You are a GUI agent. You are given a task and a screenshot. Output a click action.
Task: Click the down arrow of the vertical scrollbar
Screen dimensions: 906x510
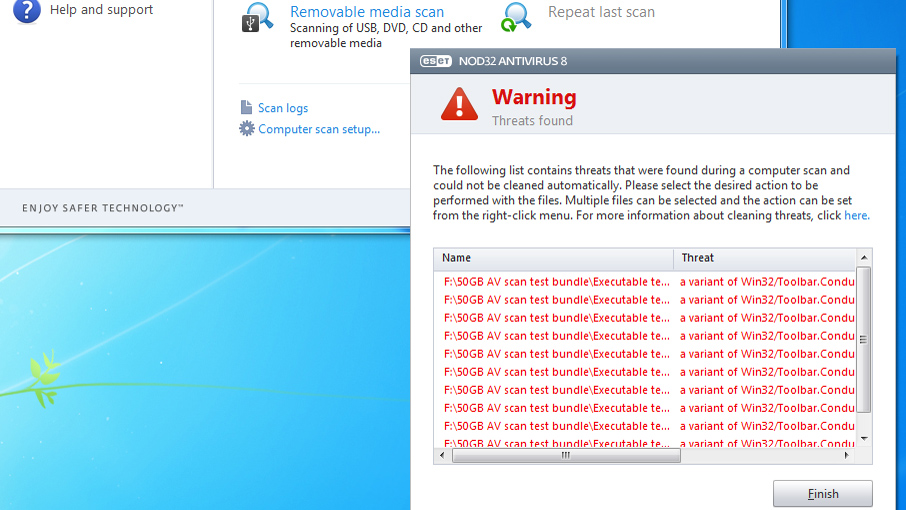[864, 438]
